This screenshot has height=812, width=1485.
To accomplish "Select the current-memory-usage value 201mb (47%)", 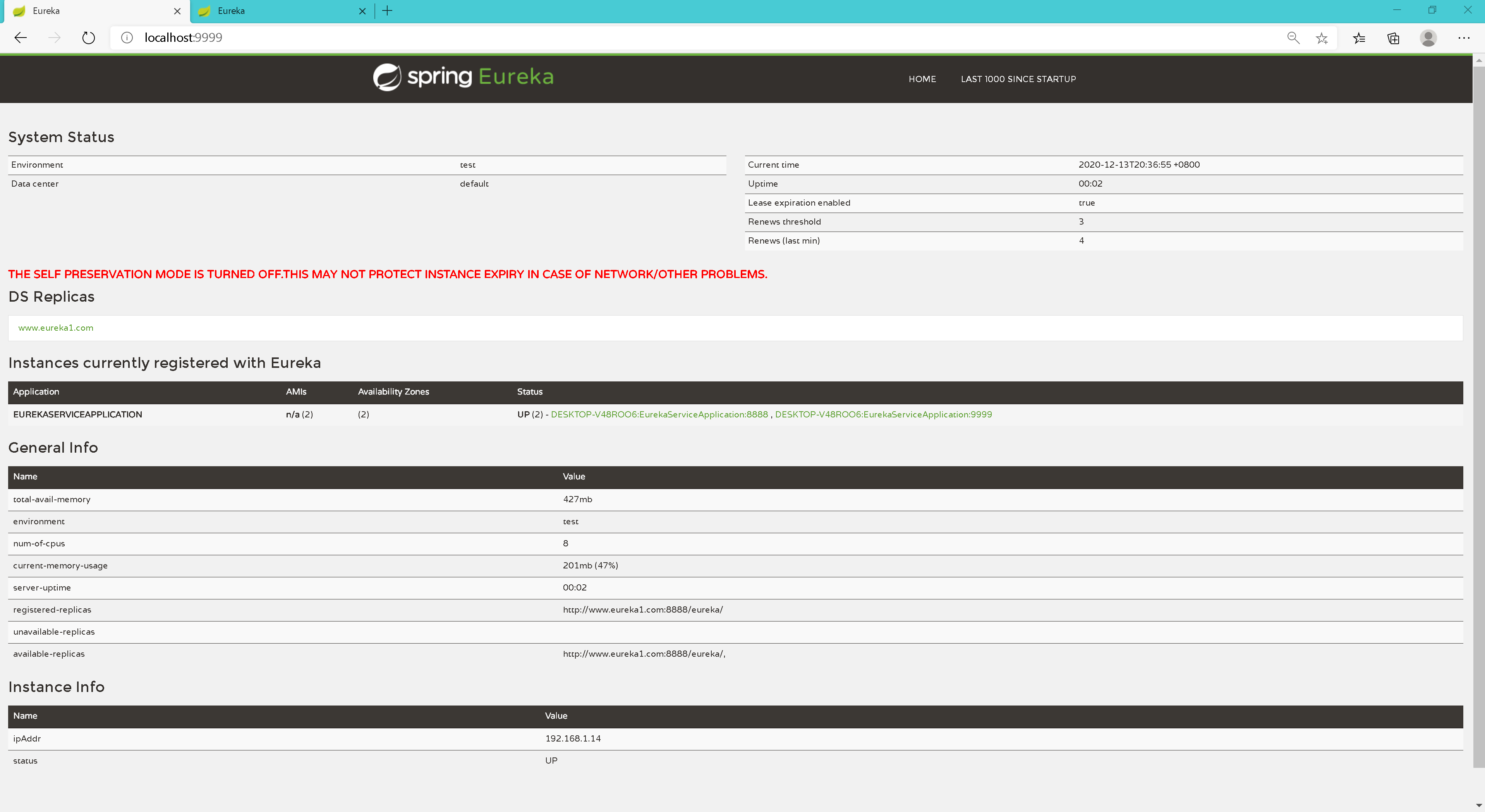I will pos(590,565).
